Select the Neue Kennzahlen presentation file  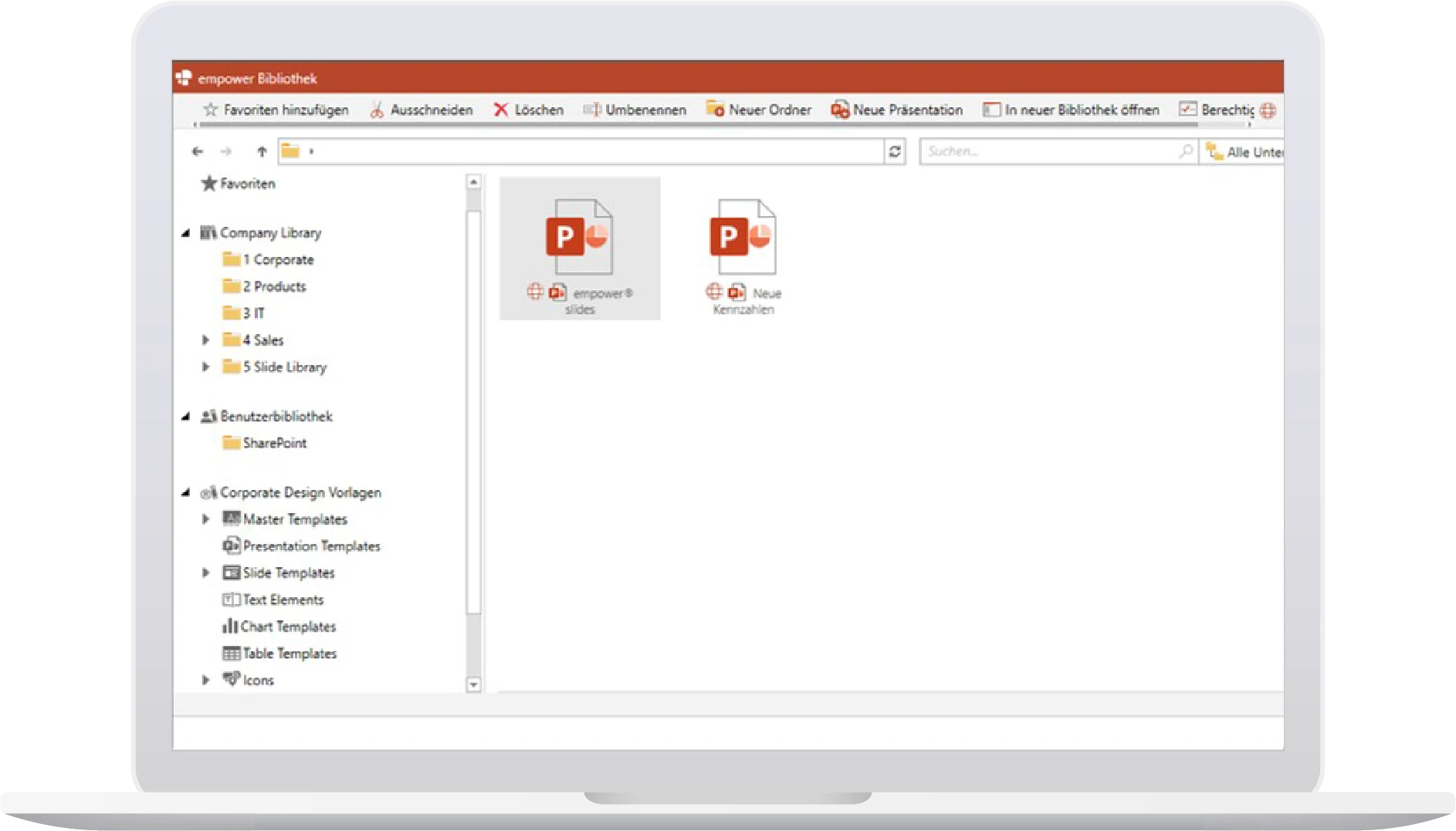tap(743, 256)
